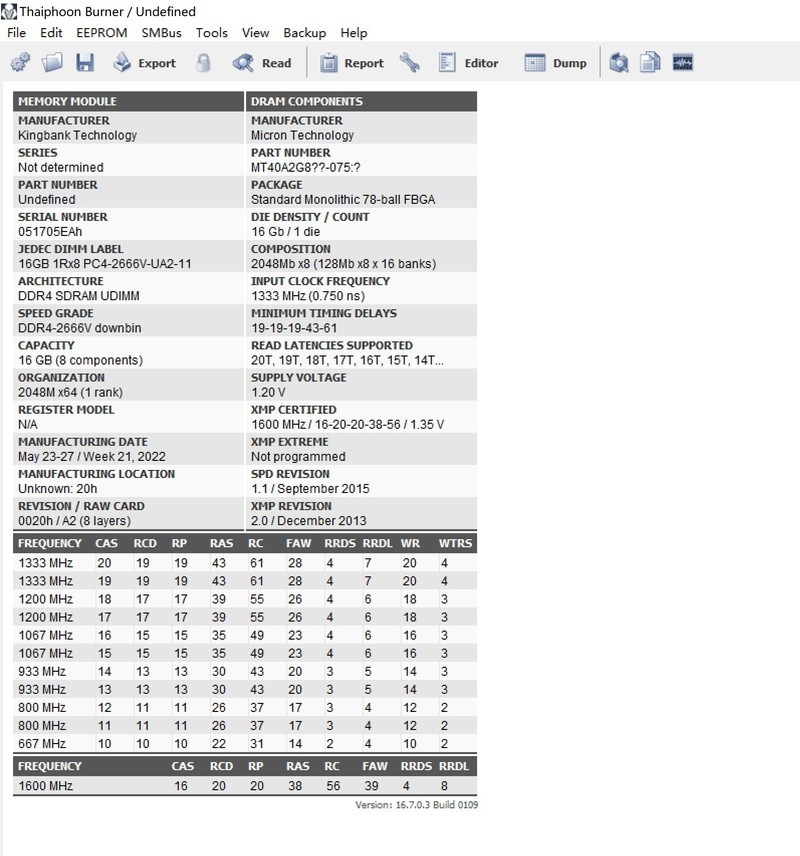800x856 pixels.
Task: Click revision value 0020h / A2 (8 layers)
Action: (x=74, y=521)
